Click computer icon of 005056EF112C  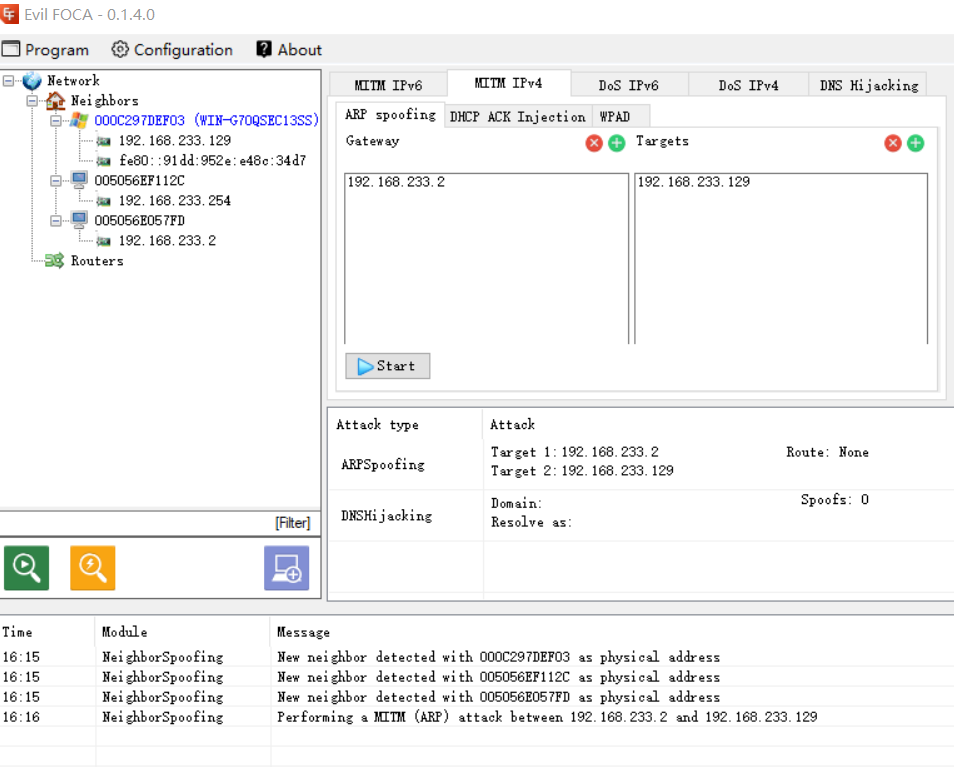[x=79, y=180]
